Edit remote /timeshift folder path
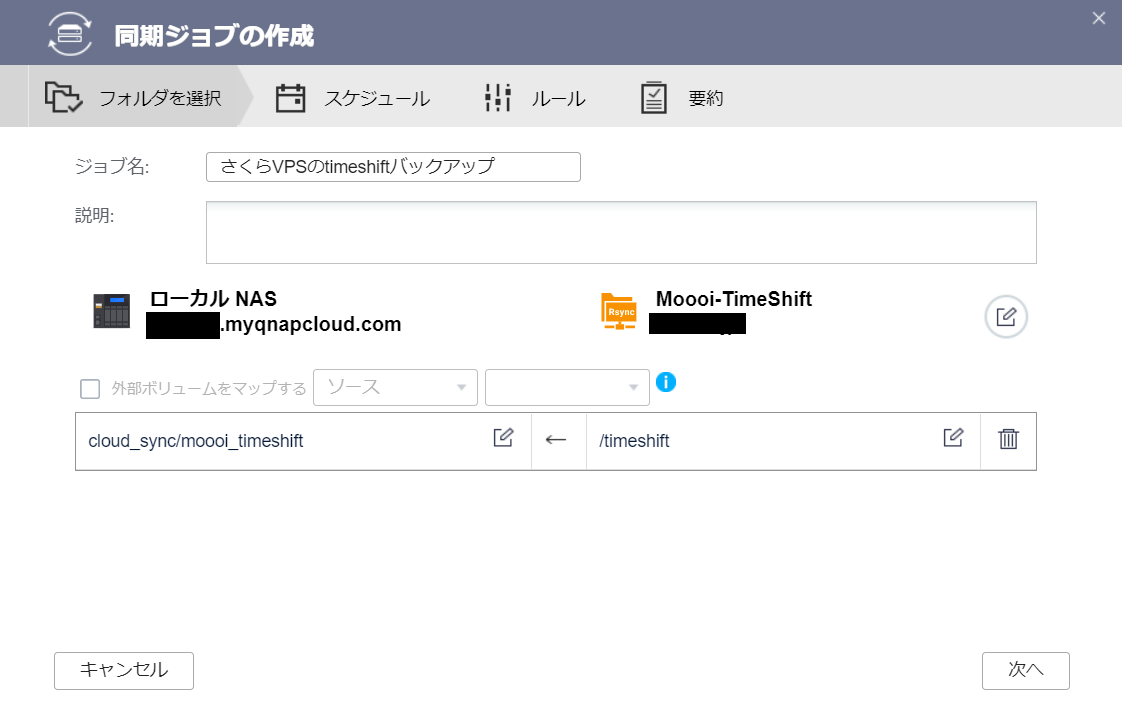 click(x=953, y=437)
